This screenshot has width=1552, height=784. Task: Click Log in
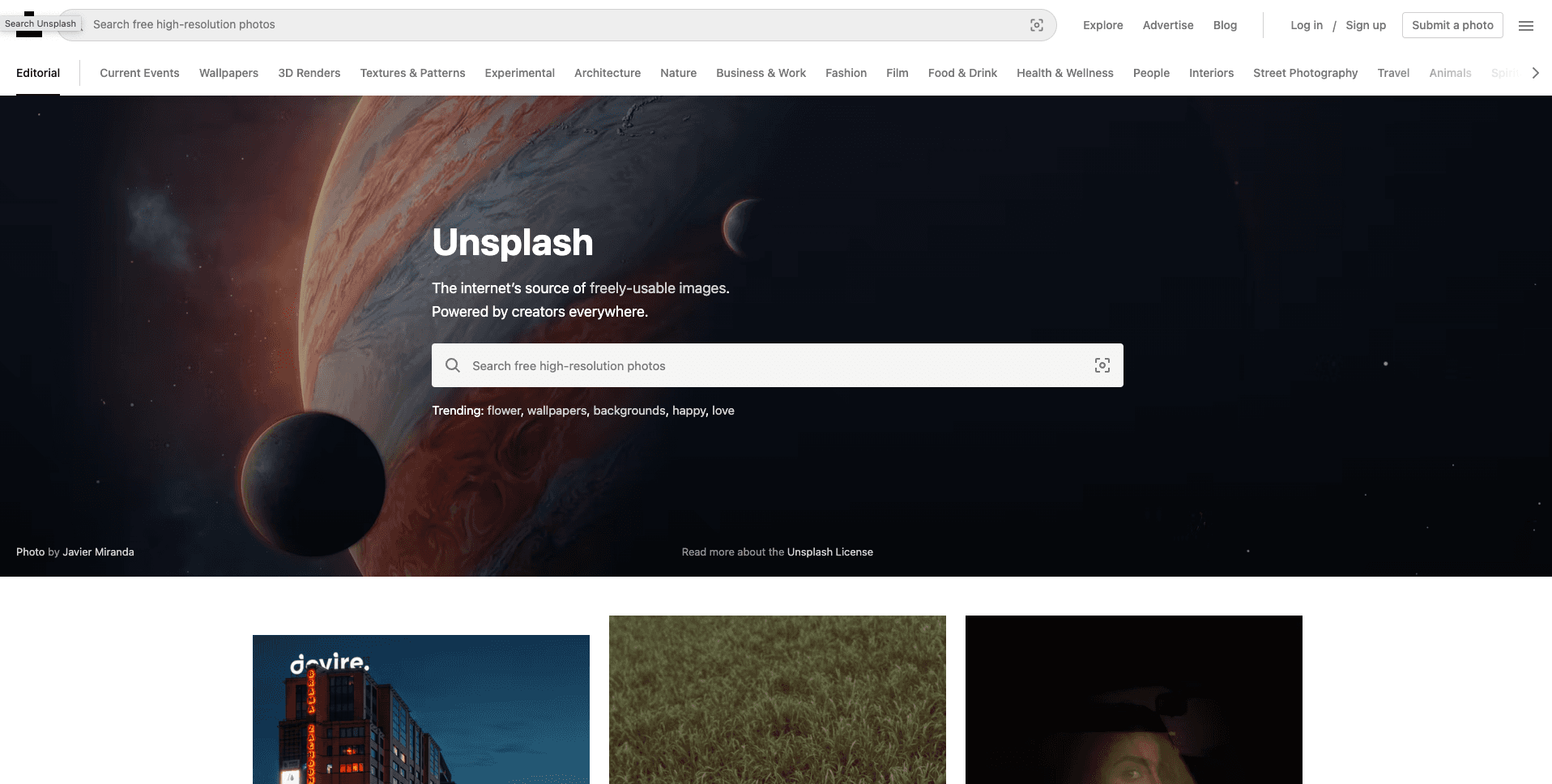coord(1306,25)
